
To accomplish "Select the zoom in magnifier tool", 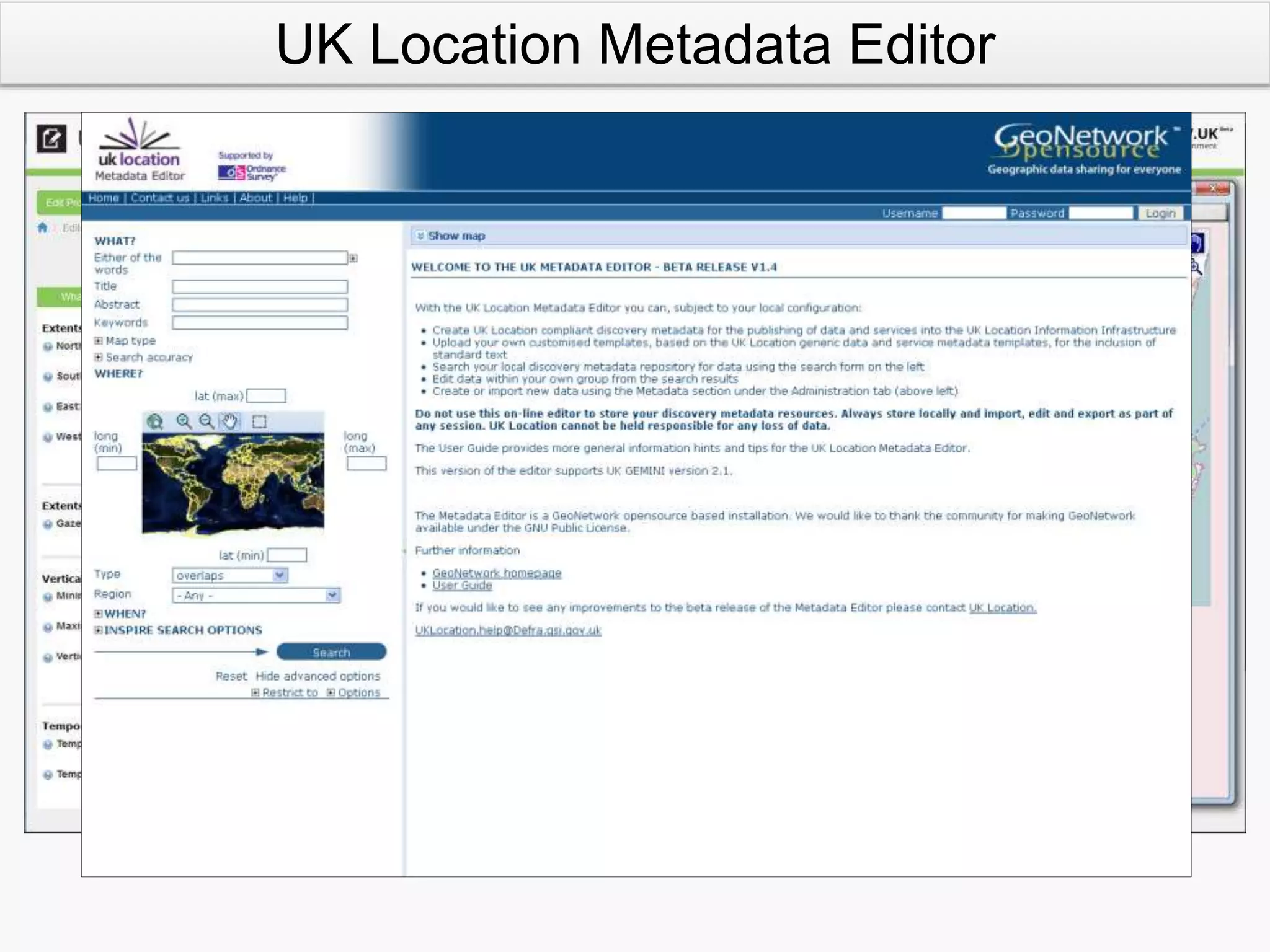I will [184, 421].
